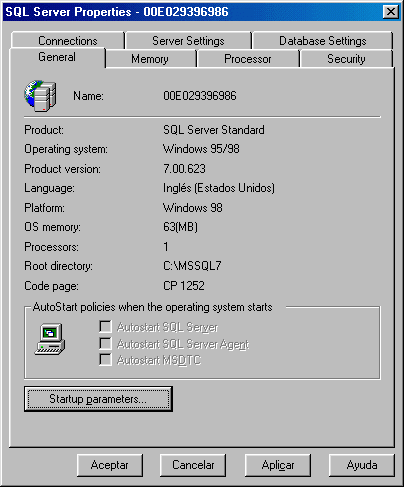Click the platform value 'Windows 98'
This screenshot has height=487, width=404.
coord(193,208)
